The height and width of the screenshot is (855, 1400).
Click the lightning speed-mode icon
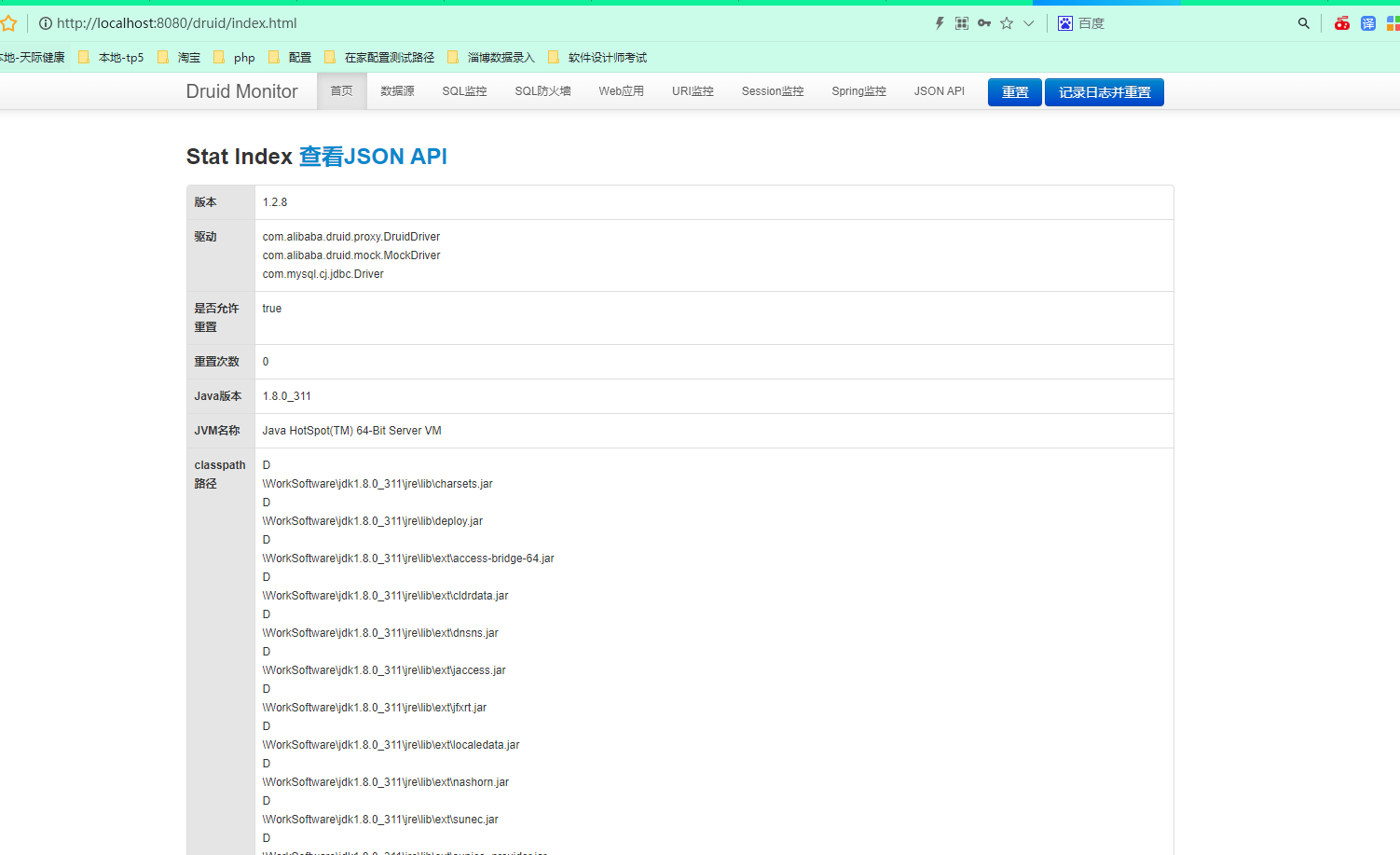click(940, 23)
